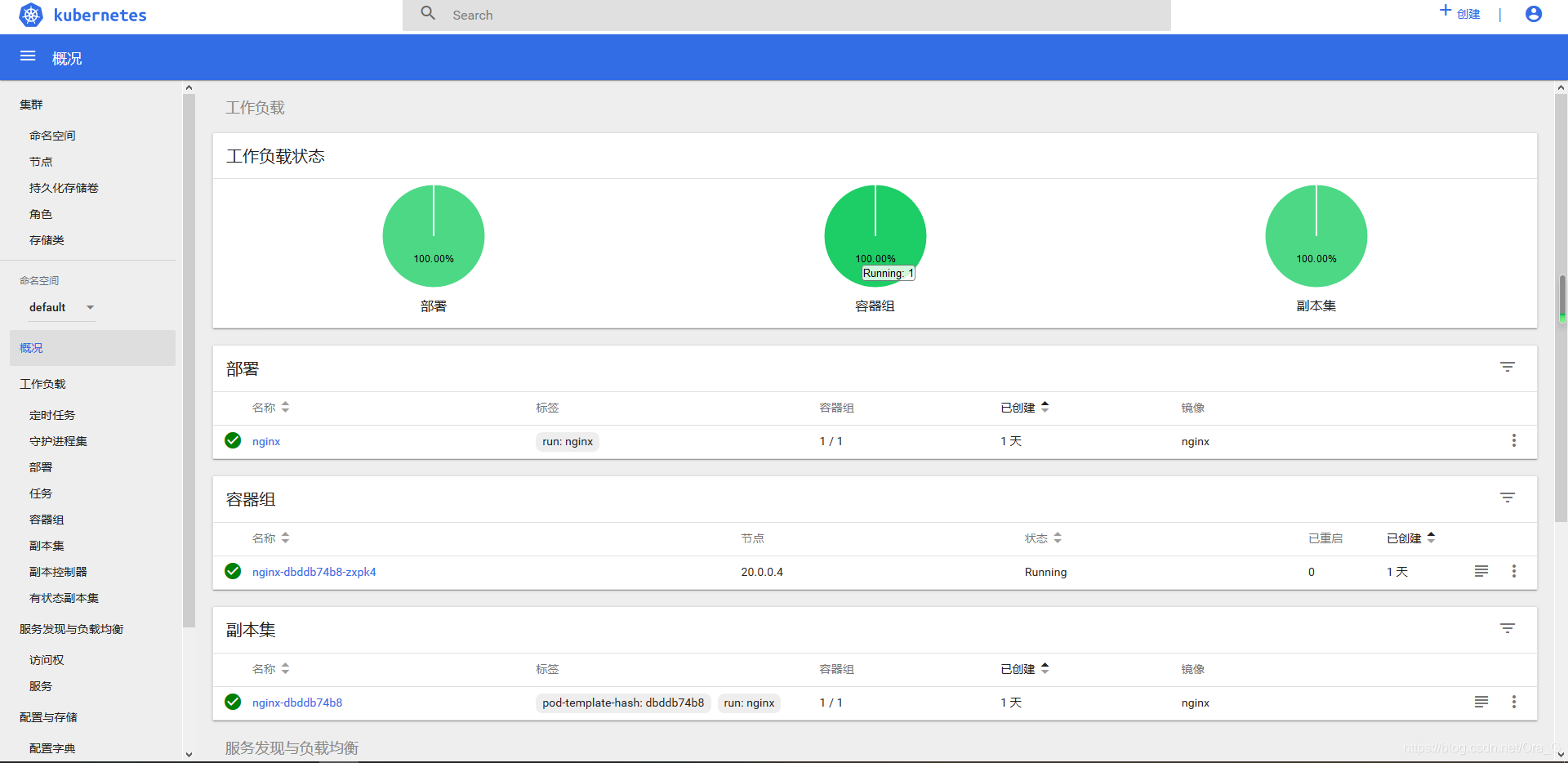The image size is (1568, 763).
Task: Click green status check of nginx deployment
Action: click(x=233, y=440)
